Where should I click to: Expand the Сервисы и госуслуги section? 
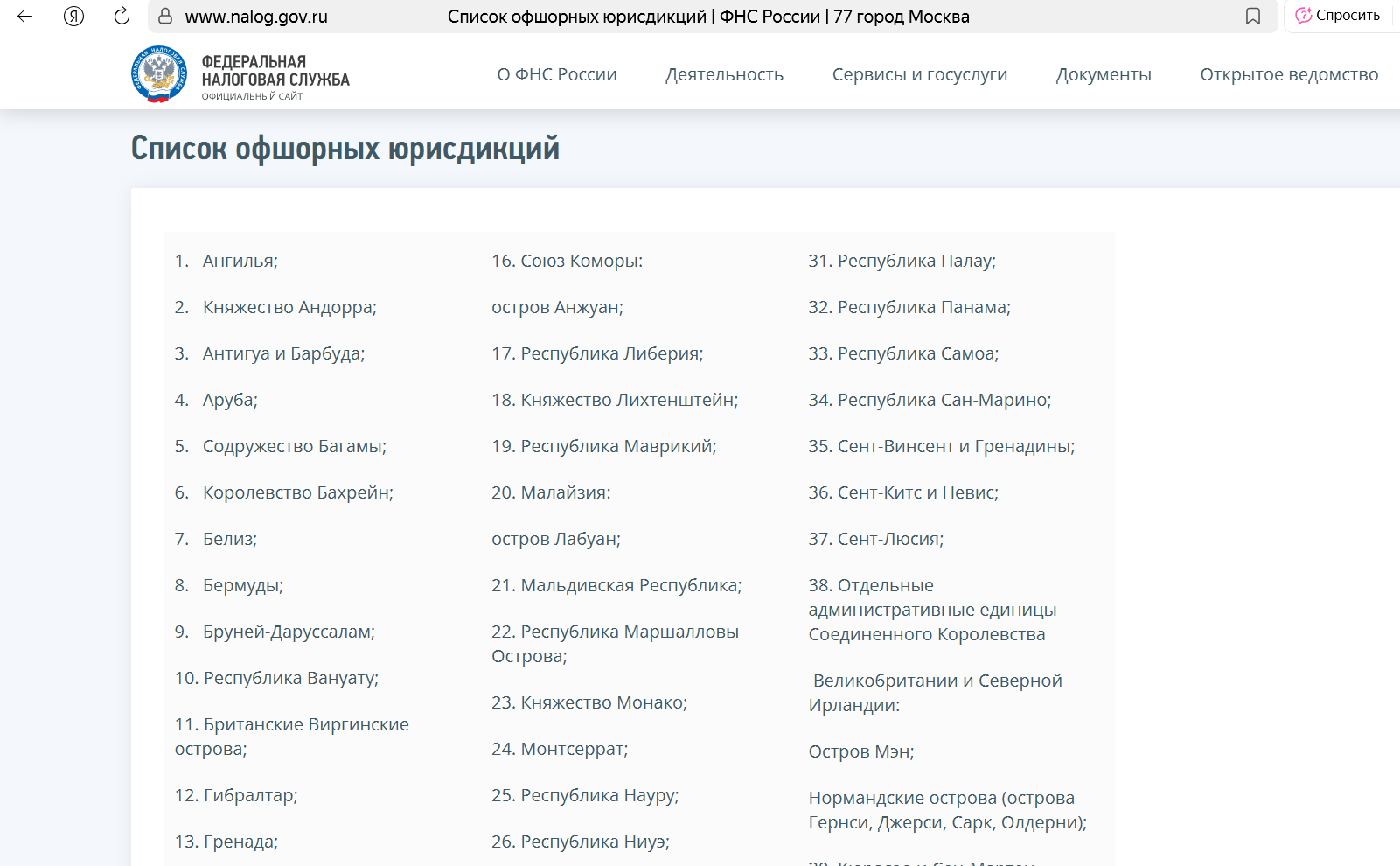click(917, 74)
